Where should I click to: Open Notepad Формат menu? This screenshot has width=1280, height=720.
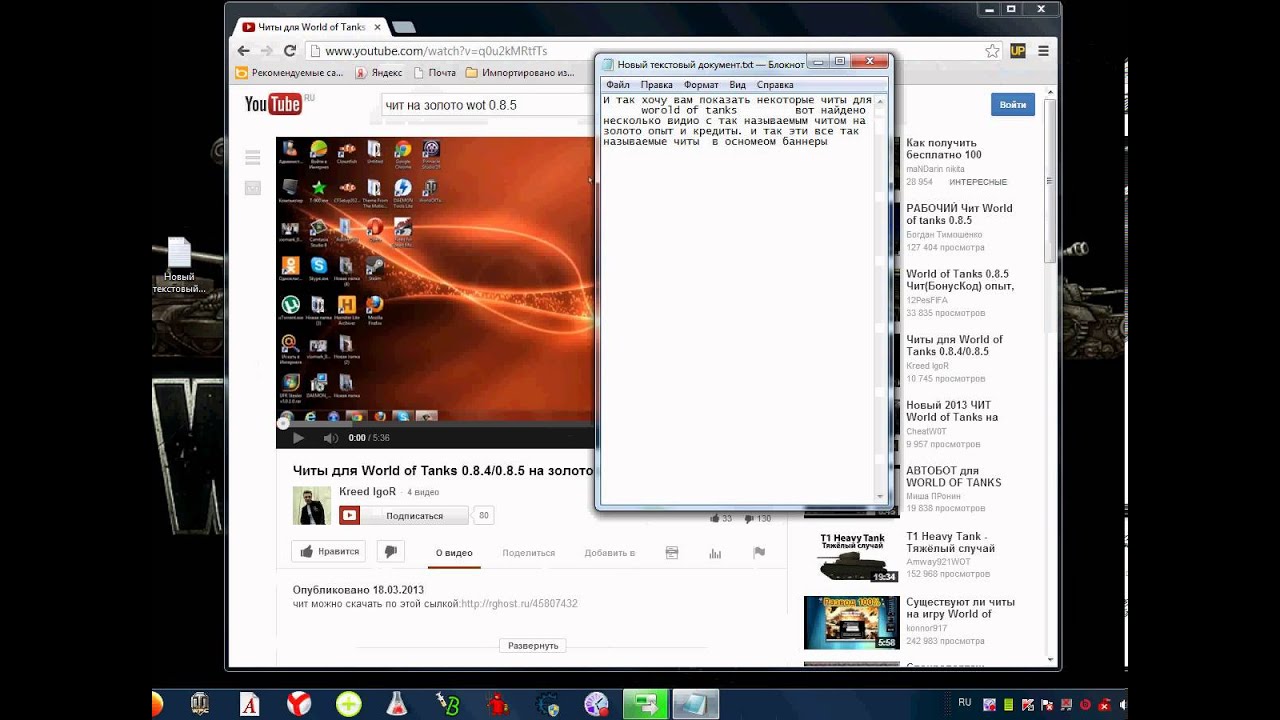701,85
